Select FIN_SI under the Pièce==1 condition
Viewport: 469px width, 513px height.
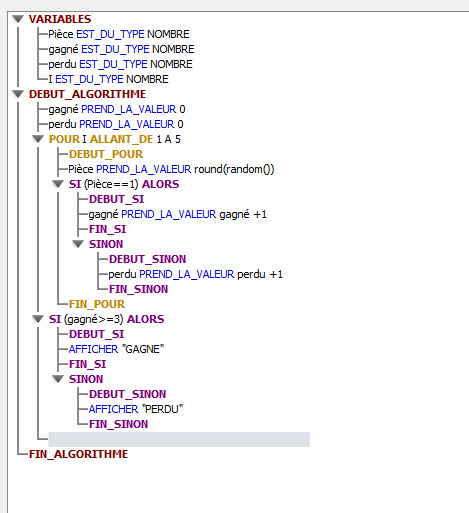point(107,229)
